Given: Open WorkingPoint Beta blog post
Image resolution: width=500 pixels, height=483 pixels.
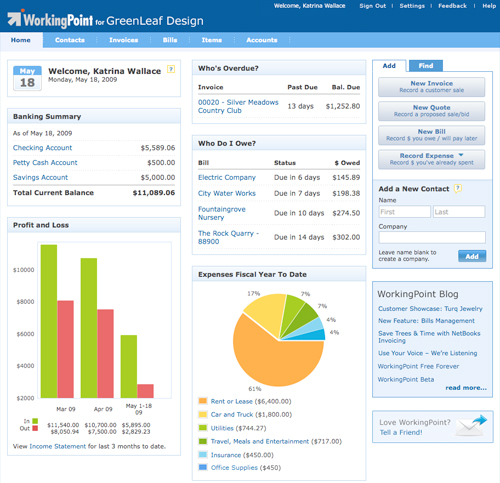Looking at the screenshot, I should pyautogui.click(x=406, y=379).
